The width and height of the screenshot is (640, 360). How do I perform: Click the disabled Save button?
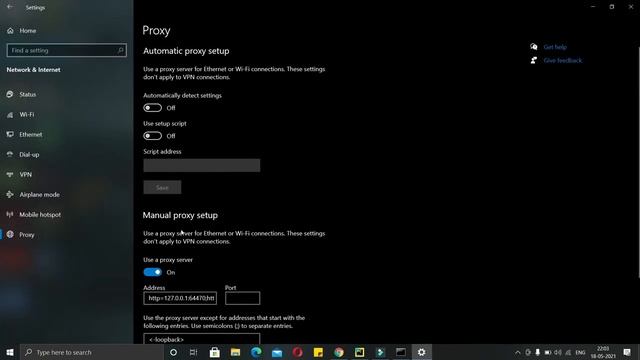tap(162, 187)
